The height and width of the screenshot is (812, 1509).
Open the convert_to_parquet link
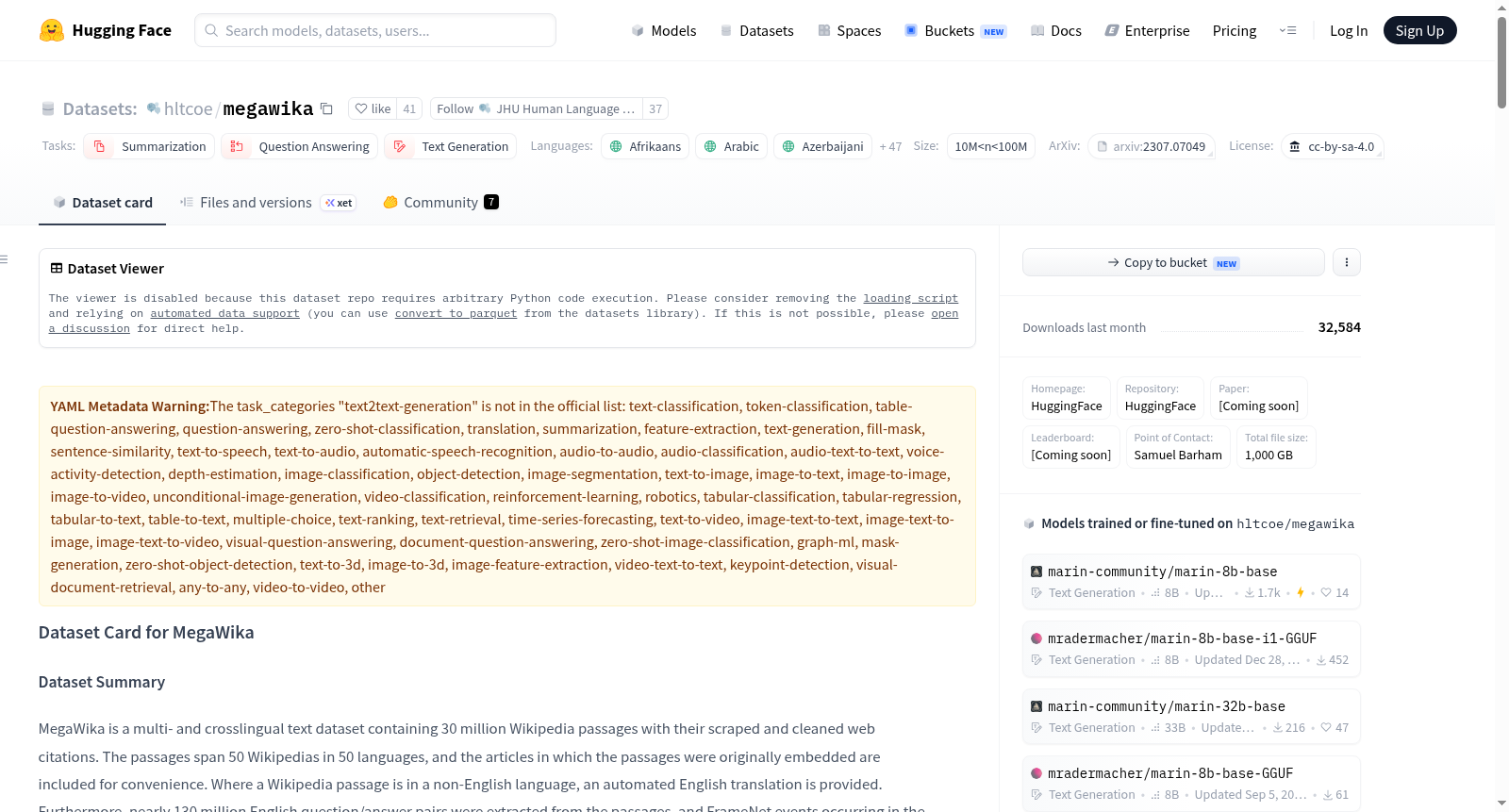point(456,313)
